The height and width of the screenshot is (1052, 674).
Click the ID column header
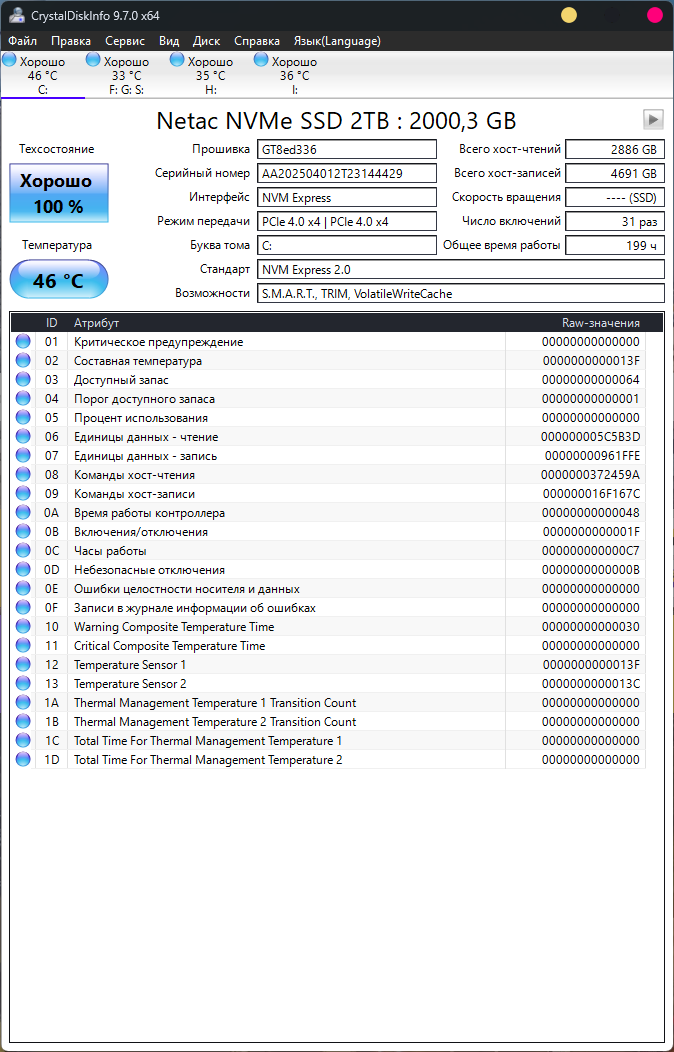pyautogui.click(x=52, y=323)
